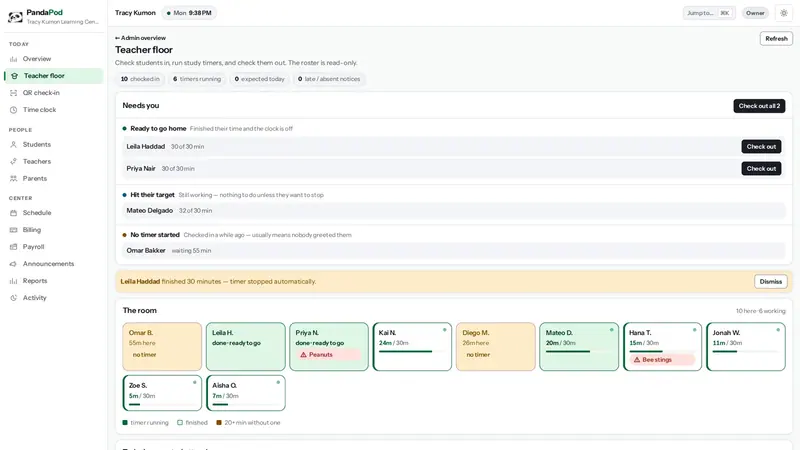Click the PandaPod panda logo
This screenshot has height=450, width=800.
coord(15,17)
